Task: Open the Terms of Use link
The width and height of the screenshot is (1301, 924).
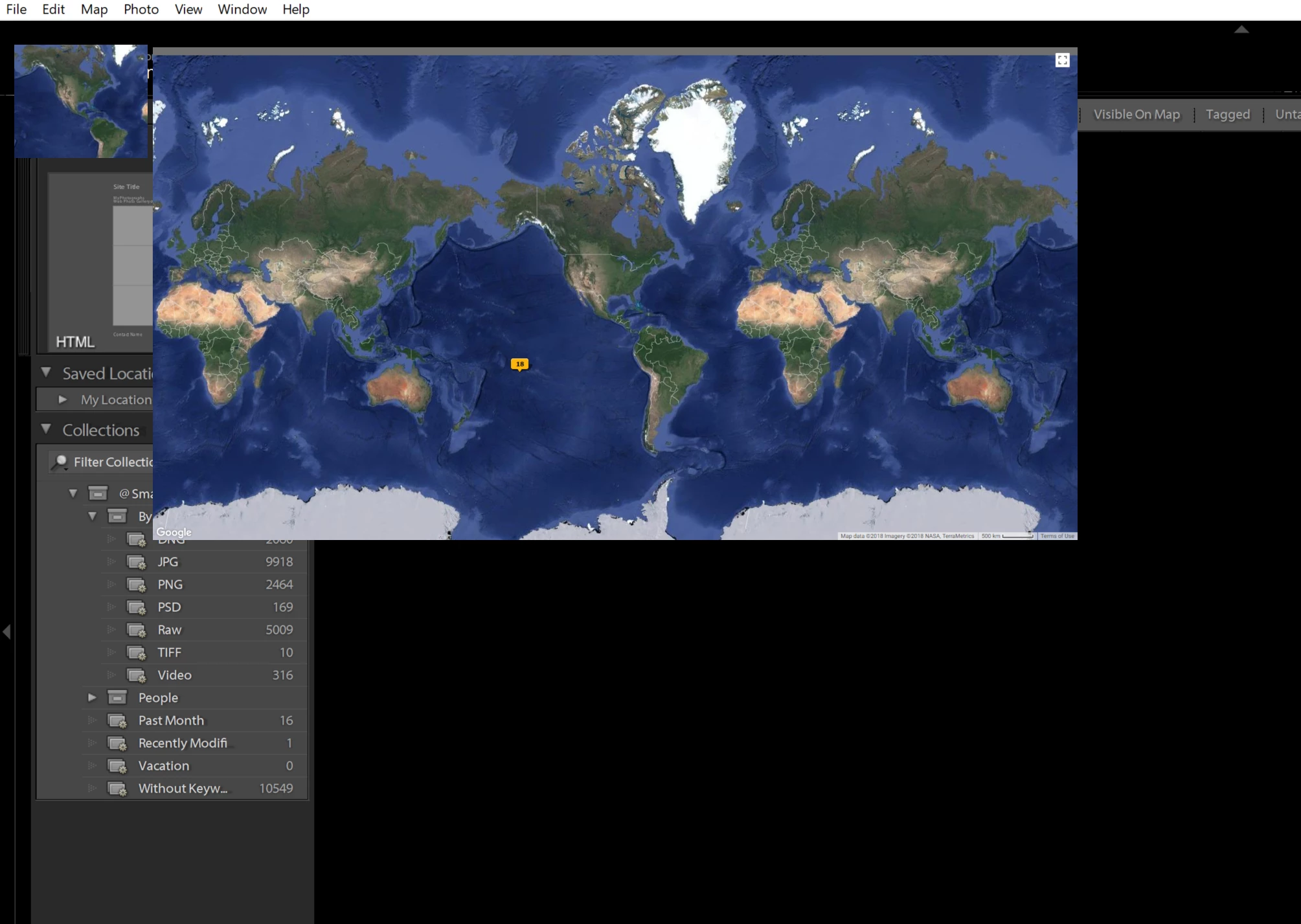Action: pos(1057,536)
